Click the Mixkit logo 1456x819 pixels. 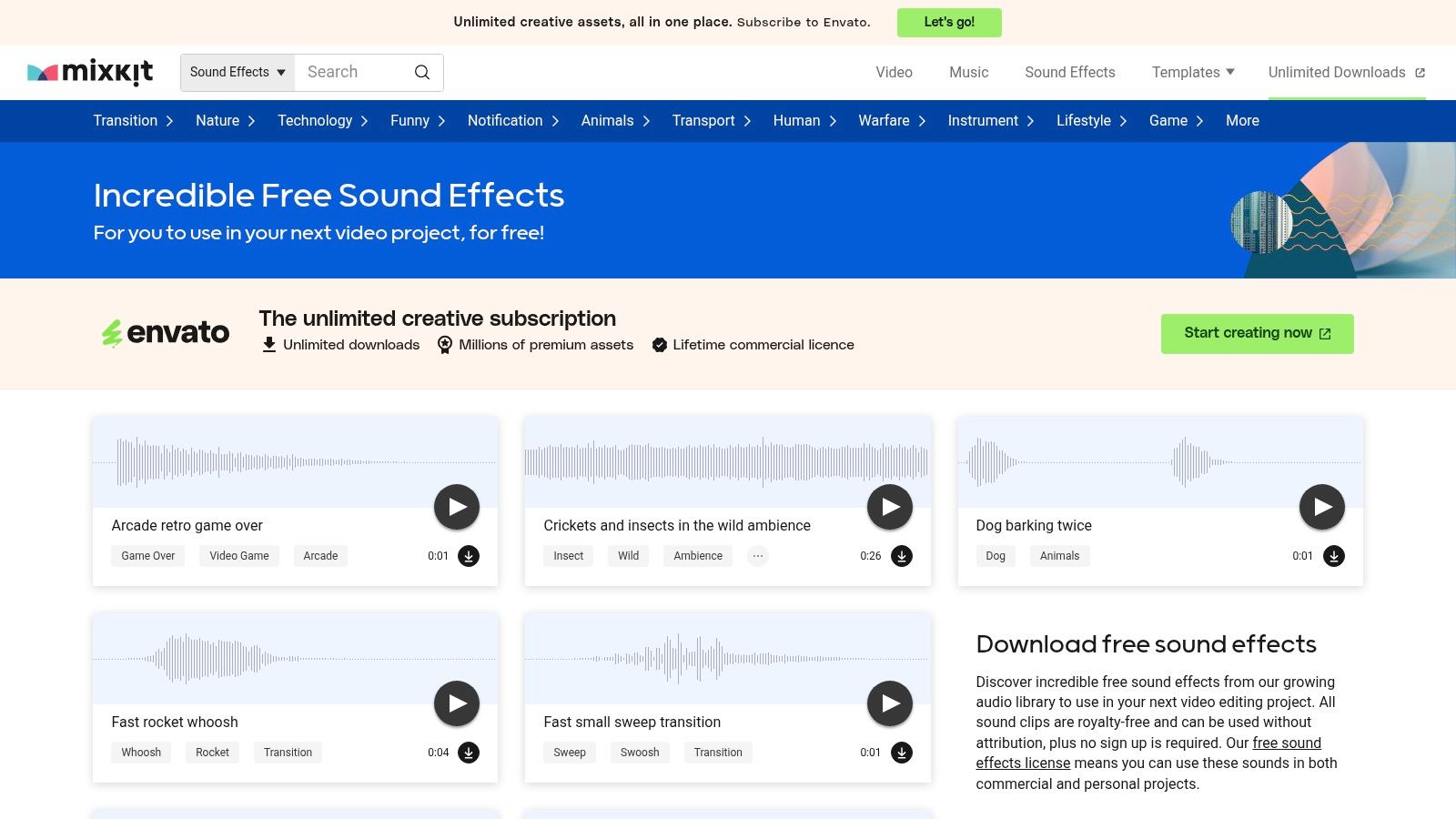pos(89,72)
